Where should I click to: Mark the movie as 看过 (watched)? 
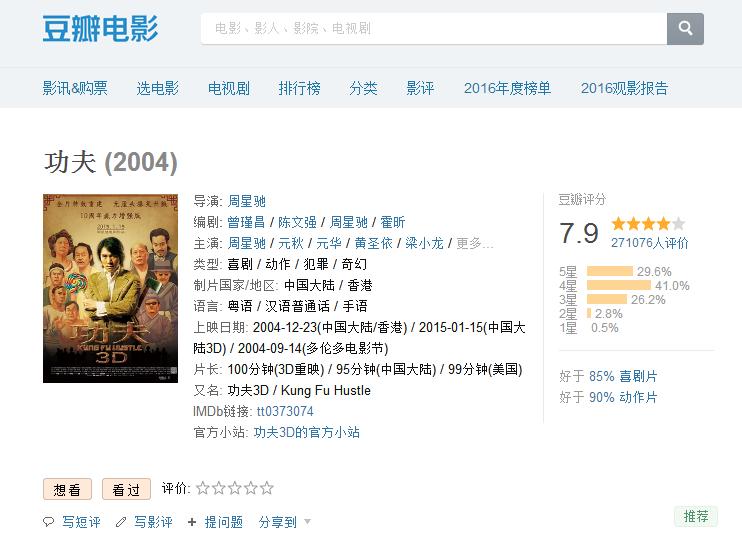point(126,490)
